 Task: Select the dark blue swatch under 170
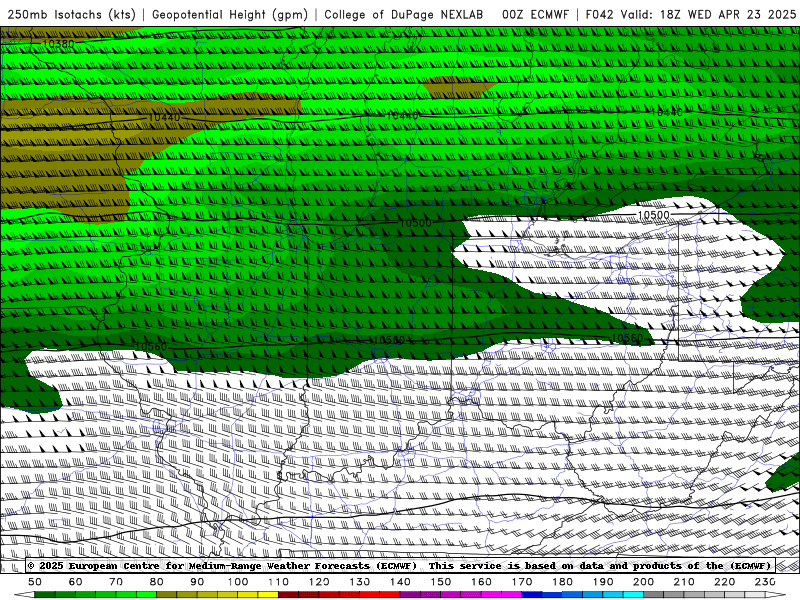point(532,595)
